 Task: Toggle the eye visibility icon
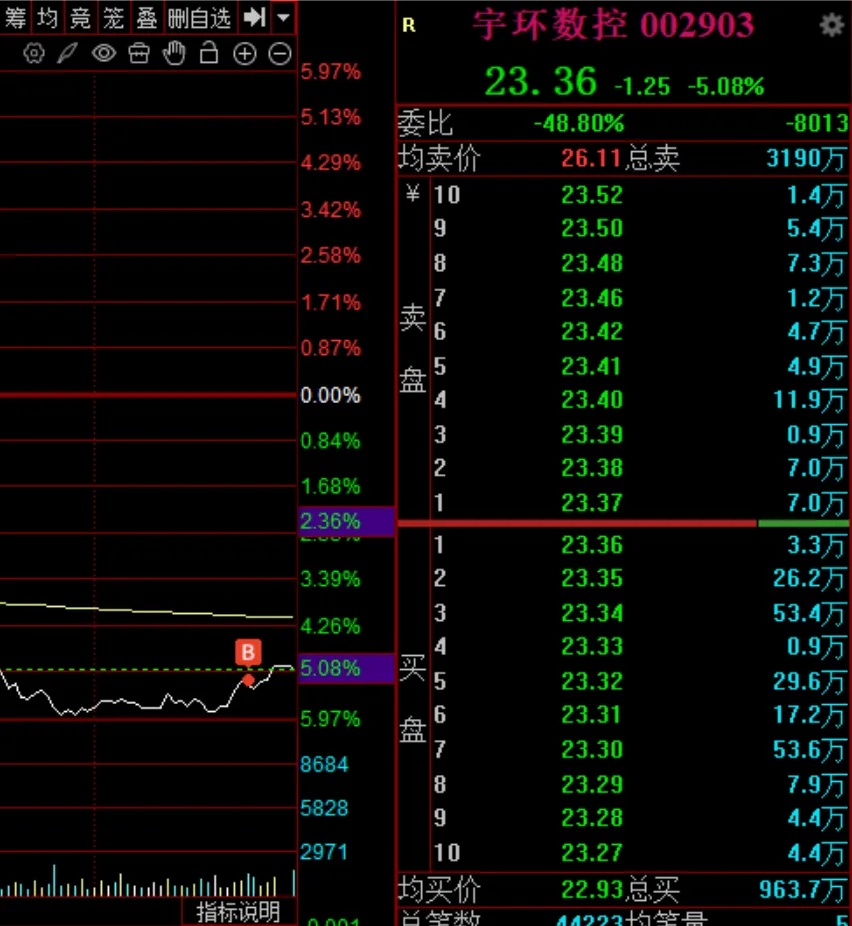click(x=103, y=54)
